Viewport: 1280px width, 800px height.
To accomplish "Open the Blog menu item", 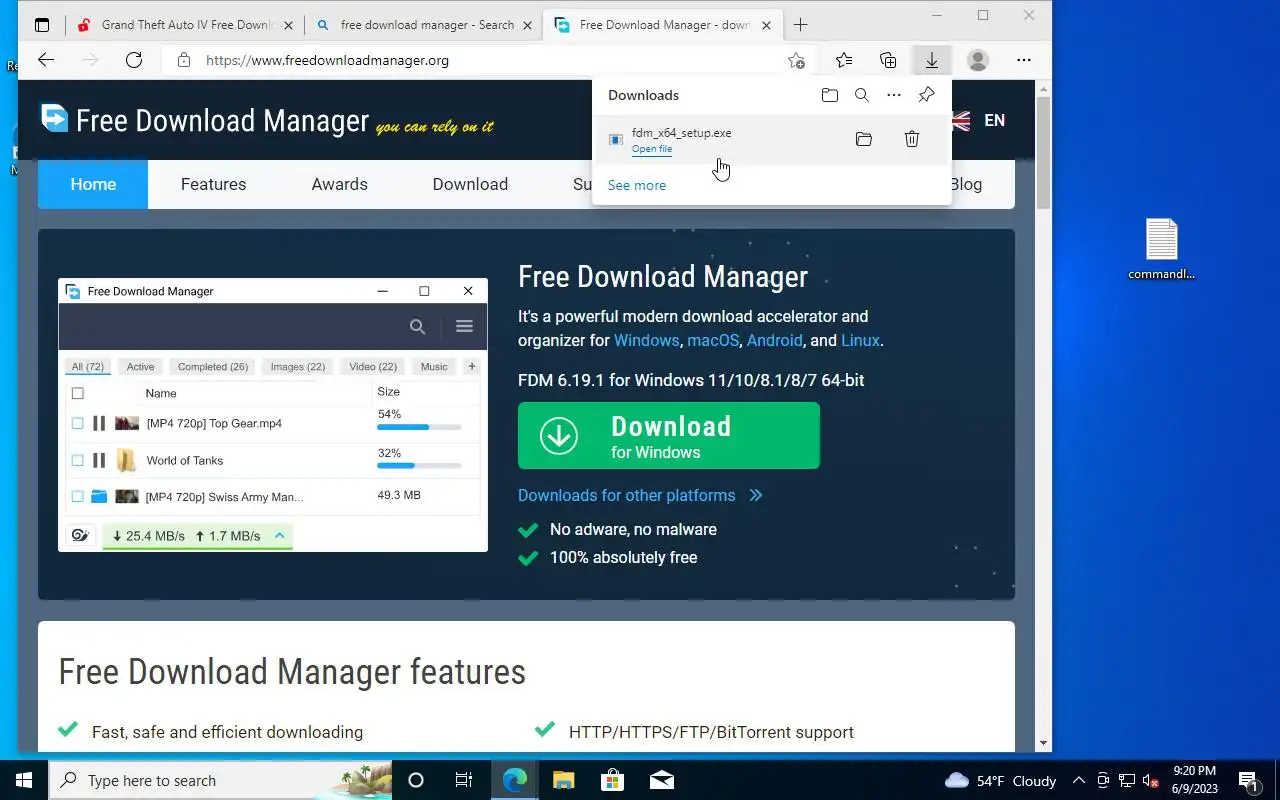I will tap(966, 184).
